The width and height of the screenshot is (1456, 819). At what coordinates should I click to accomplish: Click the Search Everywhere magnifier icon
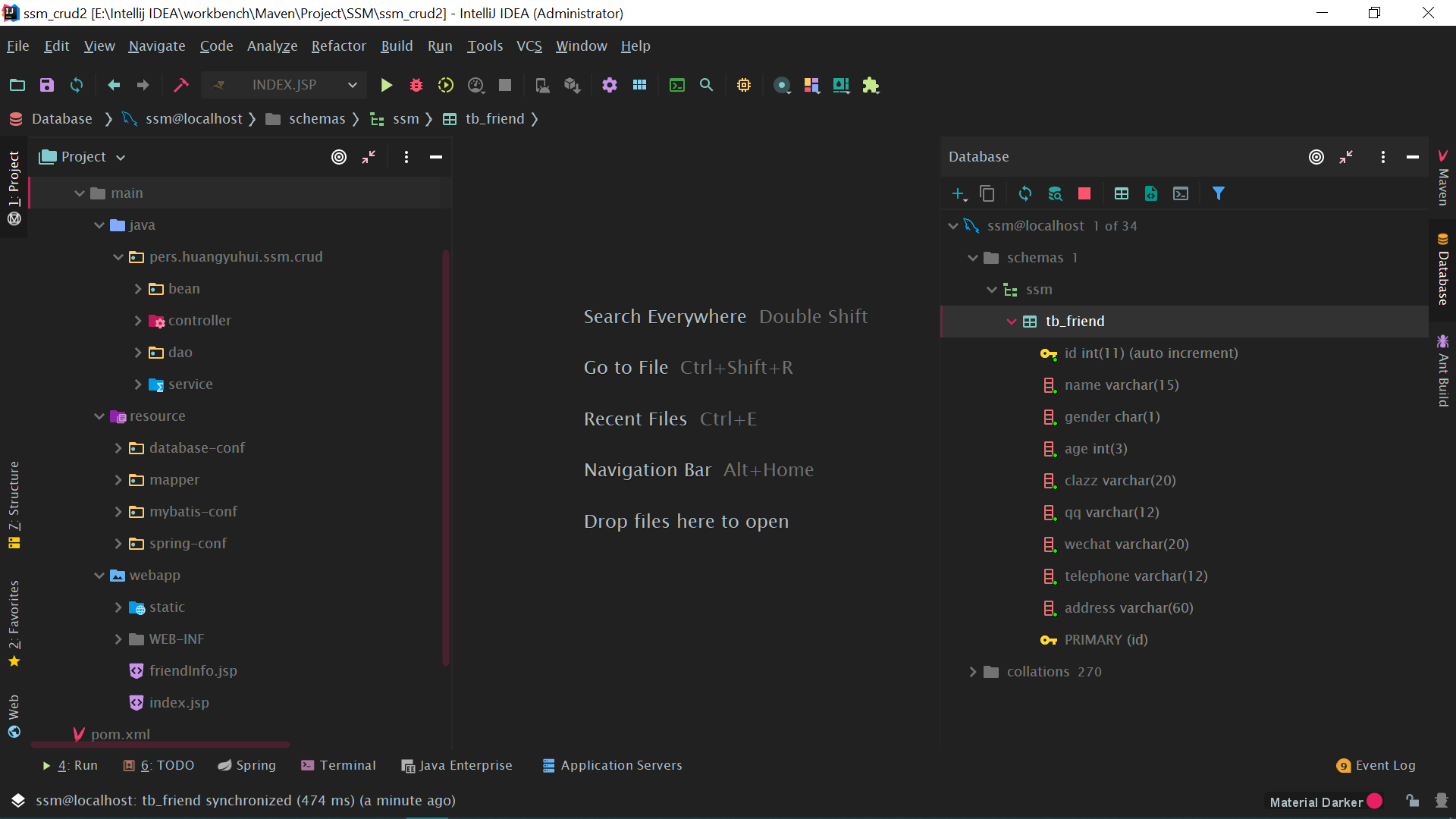click(x=706, y=85)
